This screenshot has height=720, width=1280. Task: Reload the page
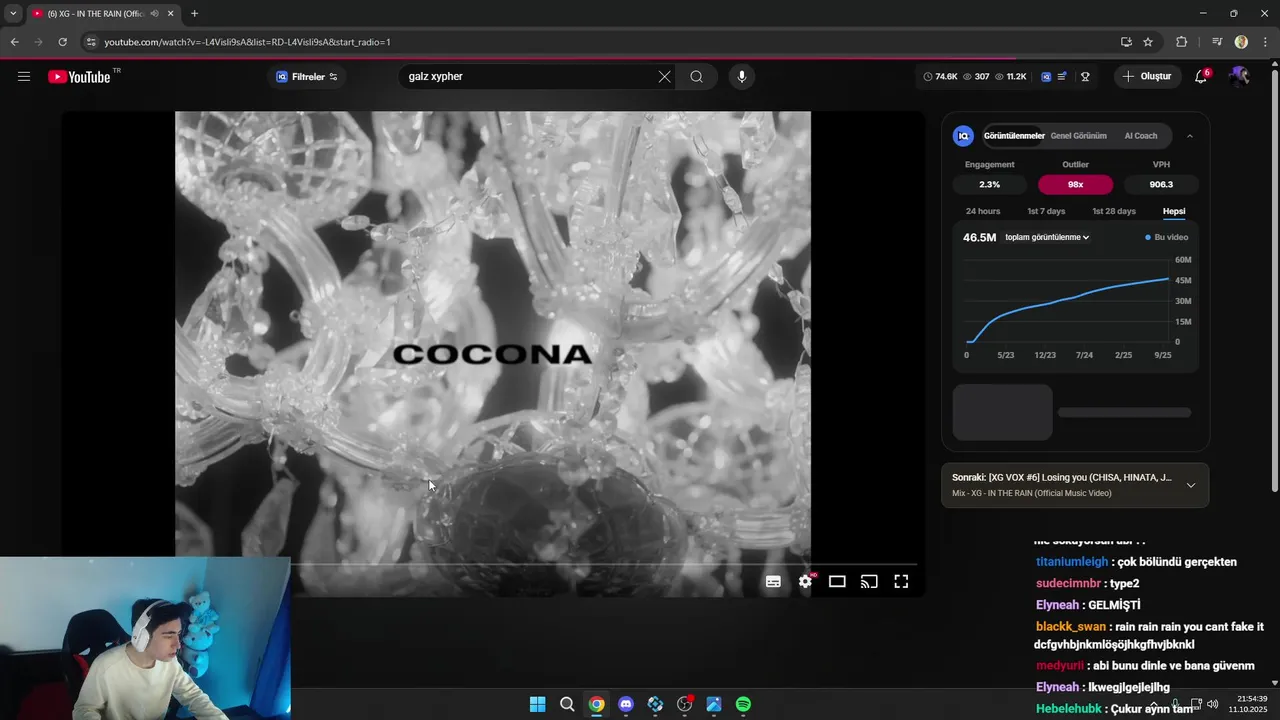click(x=62, y=42)
